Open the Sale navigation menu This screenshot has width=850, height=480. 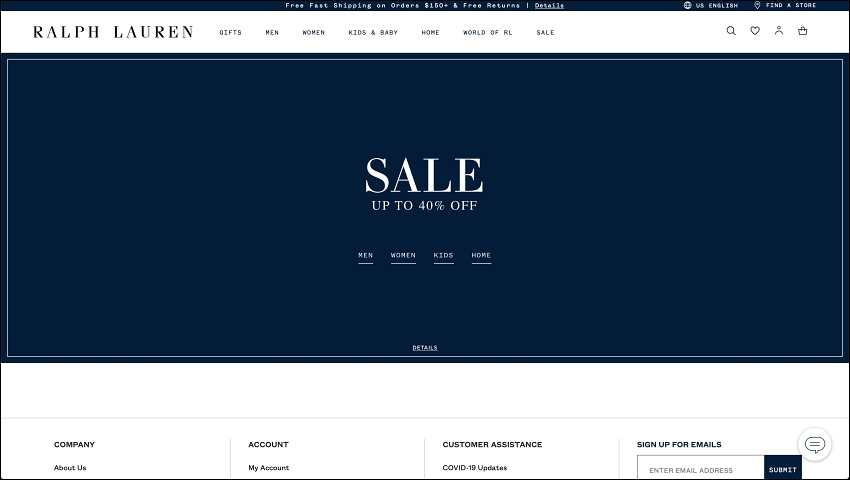[545, 33]
